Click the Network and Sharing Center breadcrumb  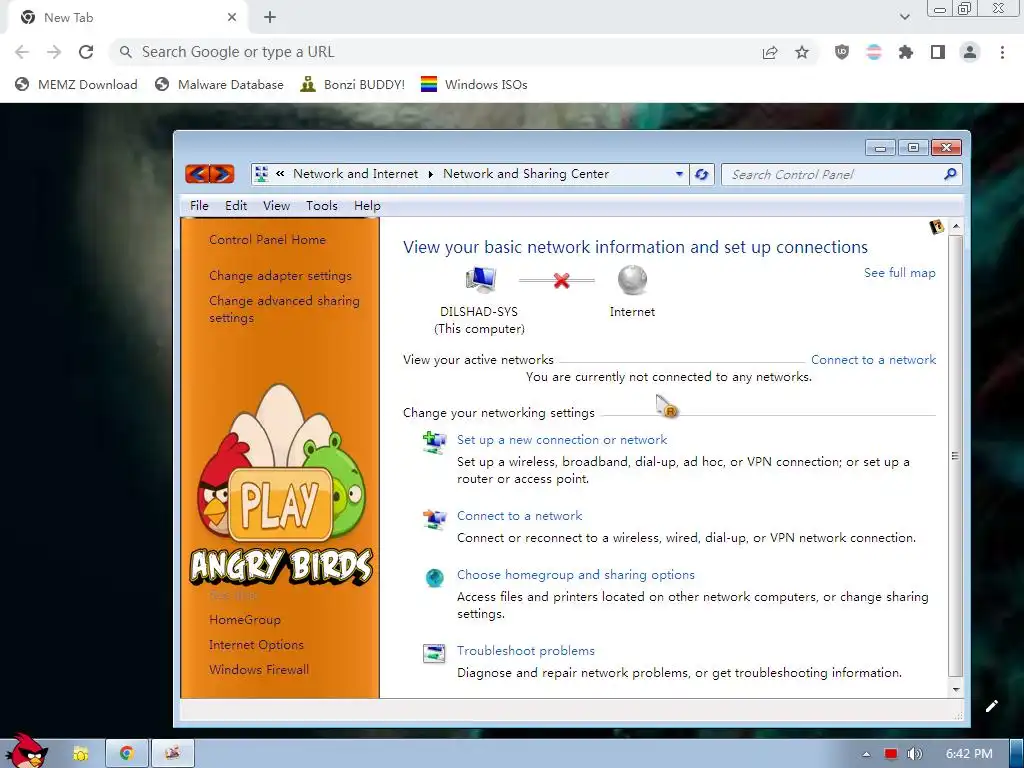(526, 174)
